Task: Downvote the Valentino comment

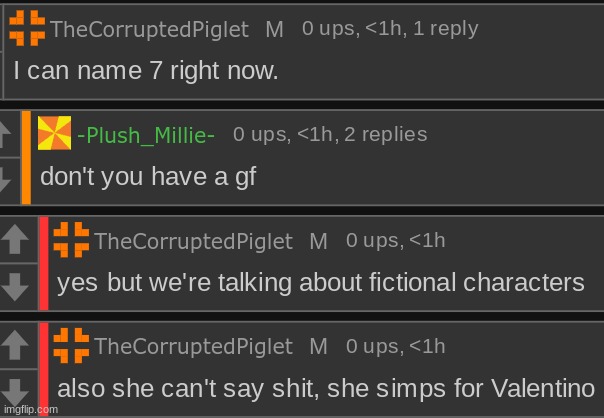Action: pos(15,392)
